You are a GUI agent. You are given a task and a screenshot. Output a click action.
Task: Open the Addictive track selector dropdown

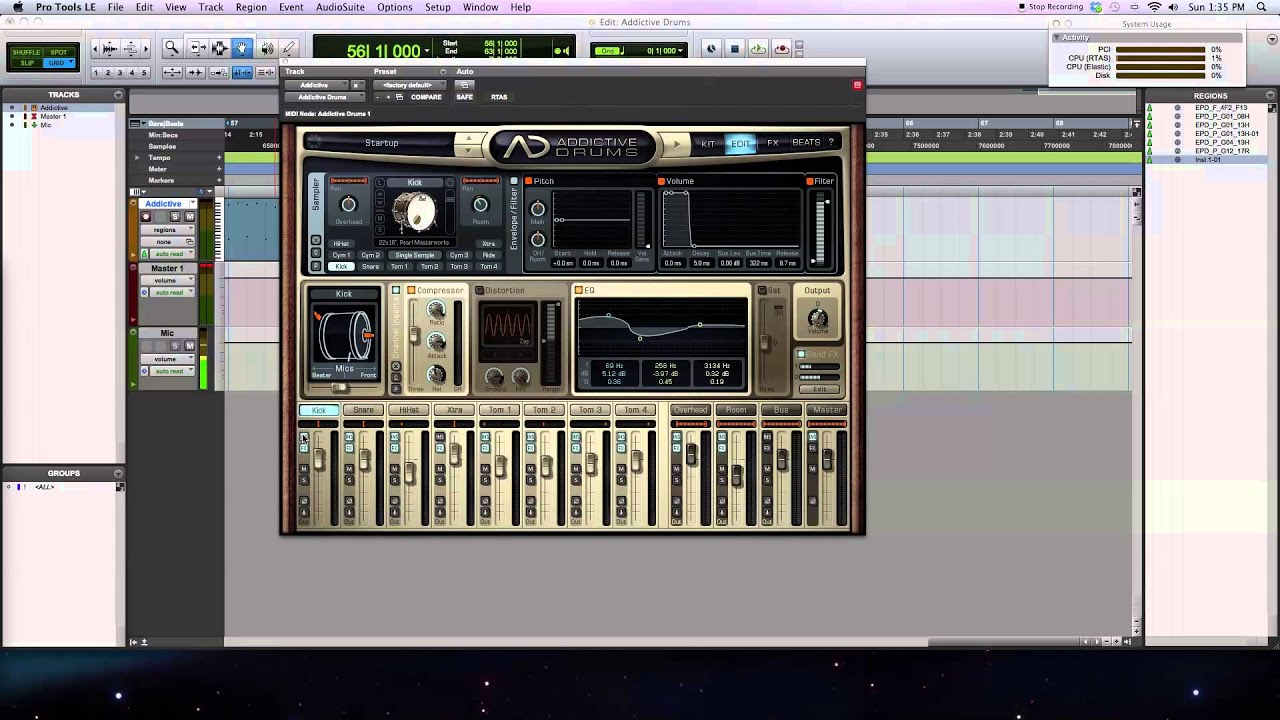pyautogui.click(x=316, y=85)
